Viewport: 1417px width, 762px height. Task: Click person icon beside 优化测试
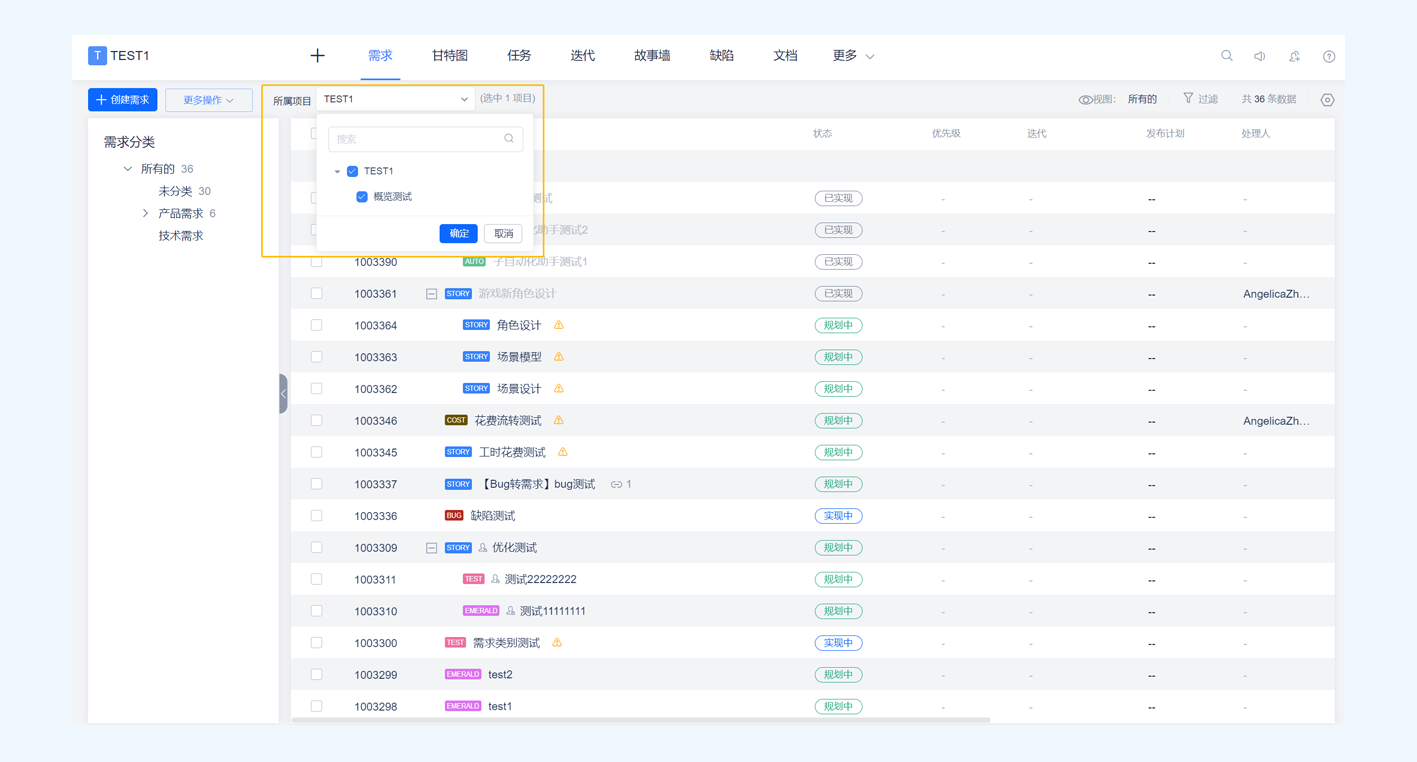[483, 548]
